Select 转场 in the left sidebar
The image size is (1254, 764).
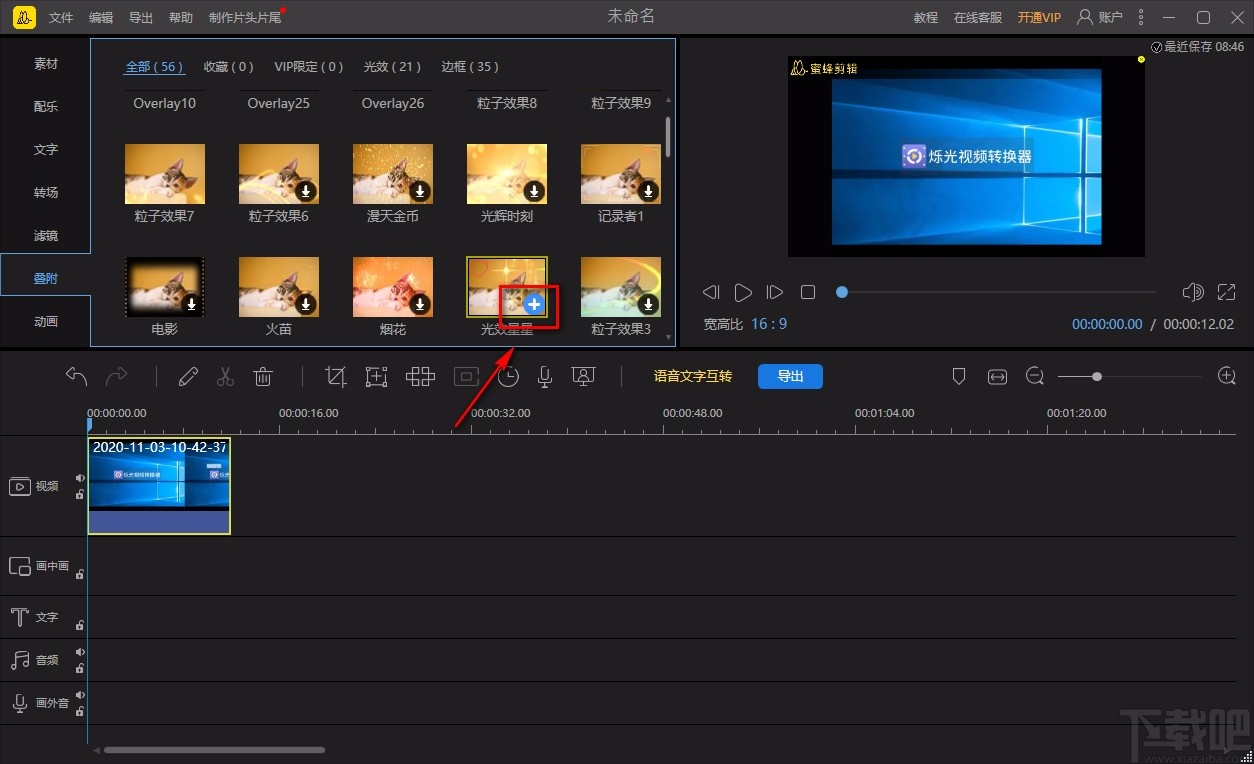tap(46, 192)
